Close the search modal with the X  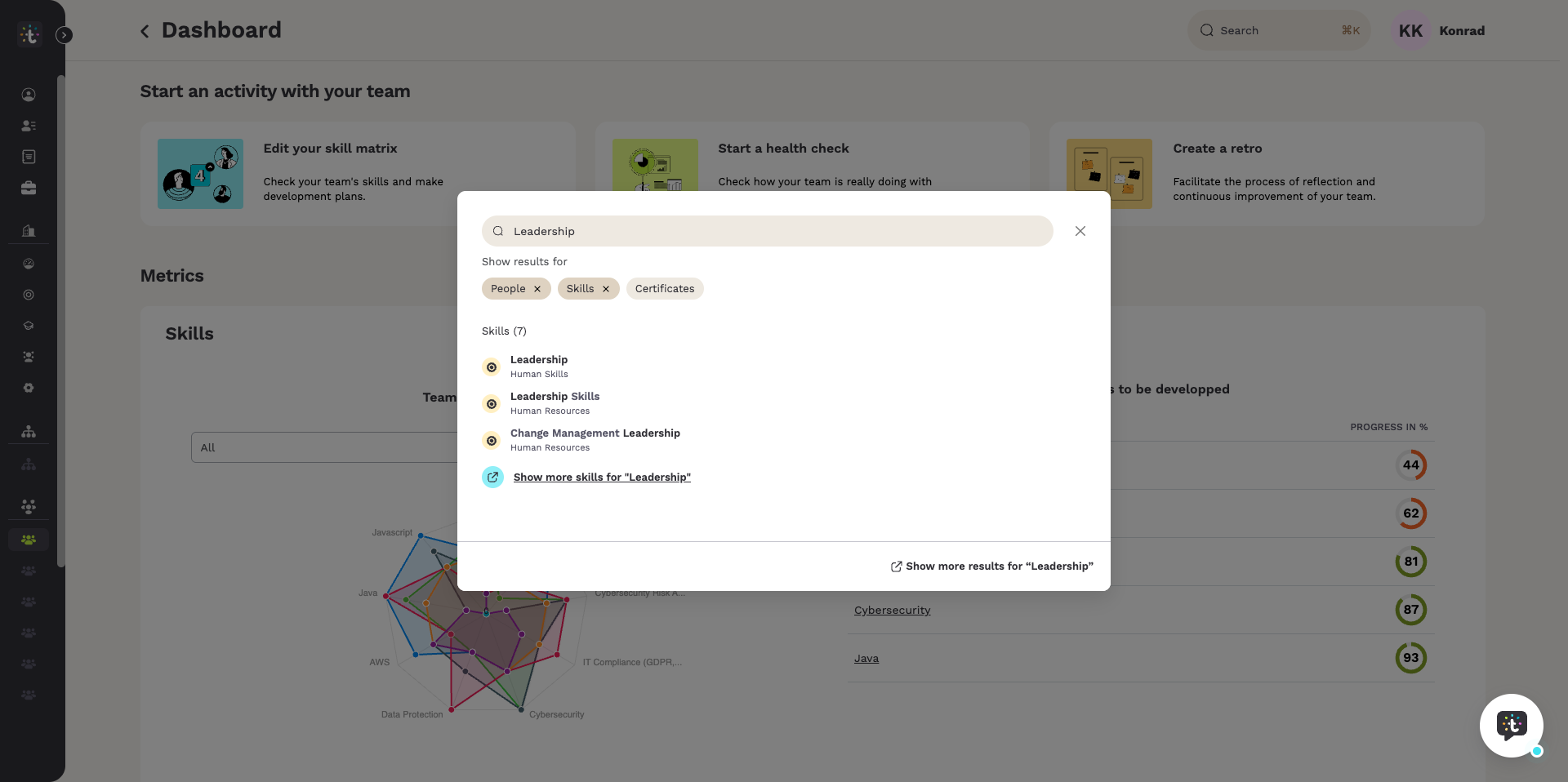point(1080,231)
